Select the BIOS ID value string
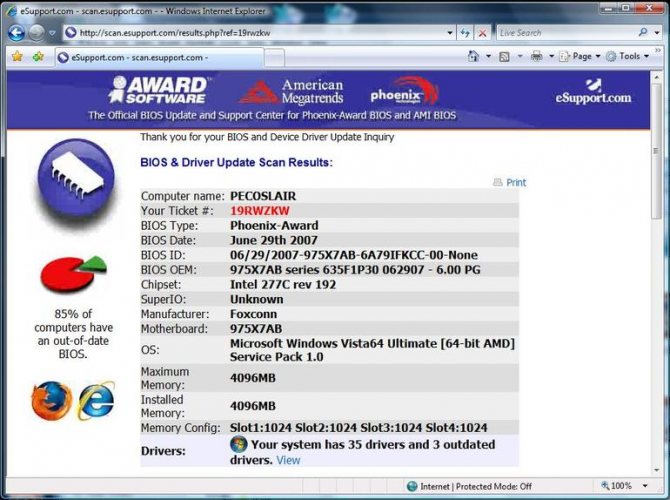This screenshot has height=500, width=670. click(354, 255)
